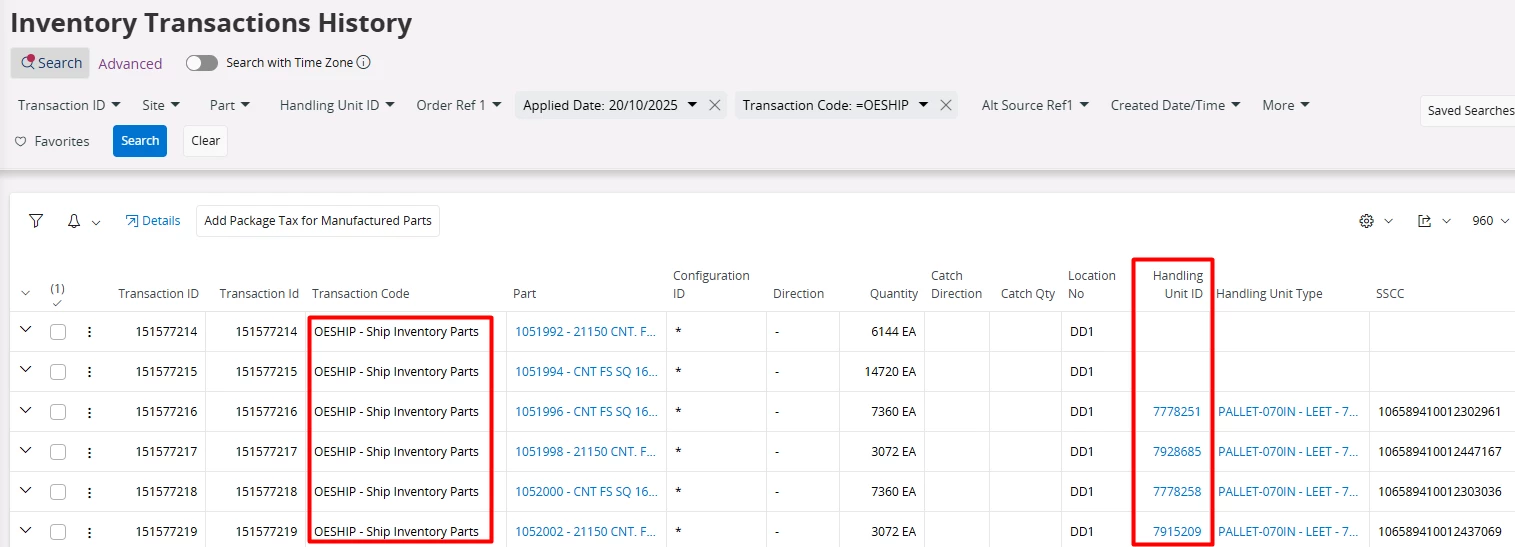The image size is (1515, 547).
Task: Open row menu for transaction 151577214
Action: (89, 332)
